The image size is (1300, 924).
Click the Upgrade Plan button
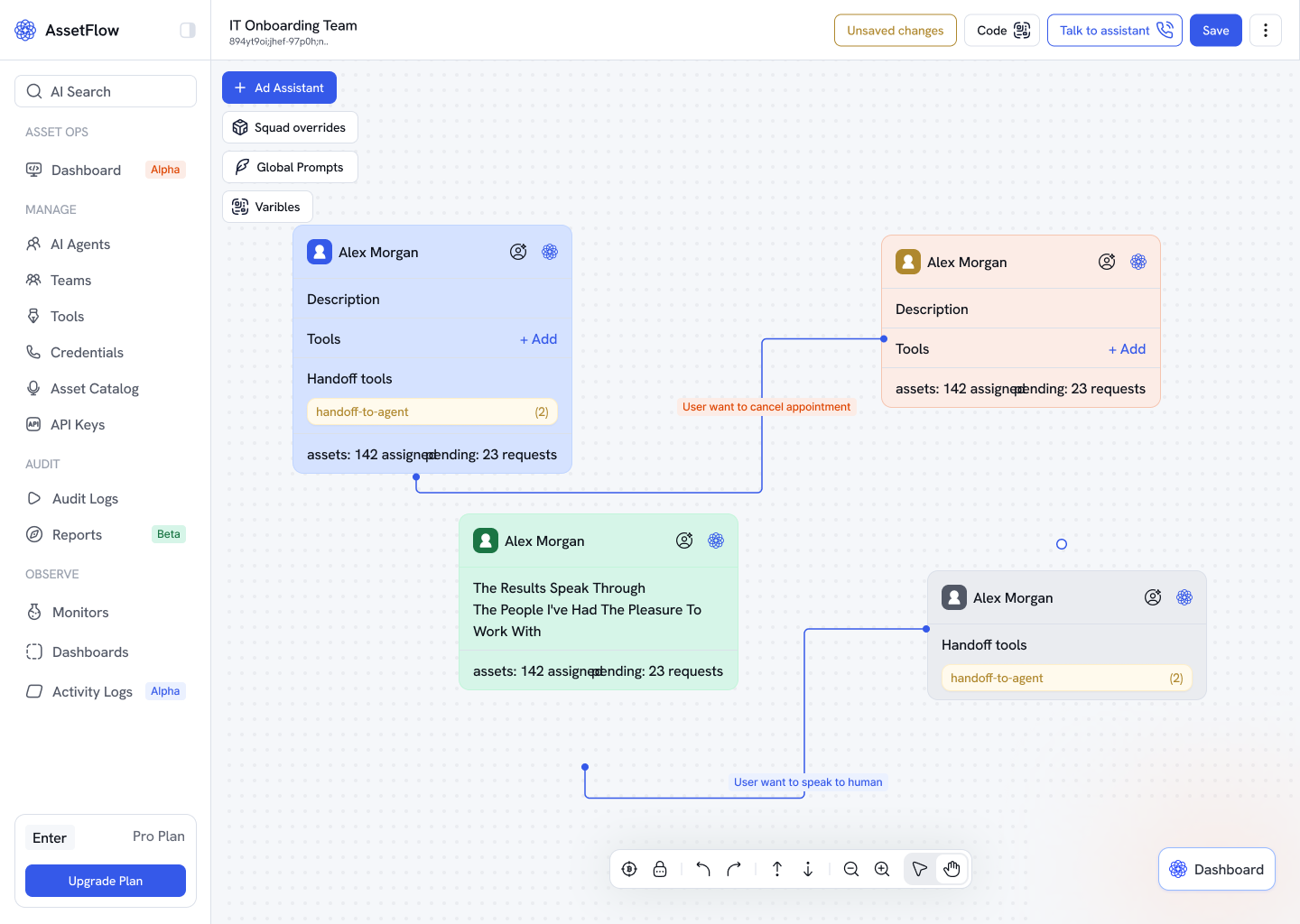[x=106, y=881]
